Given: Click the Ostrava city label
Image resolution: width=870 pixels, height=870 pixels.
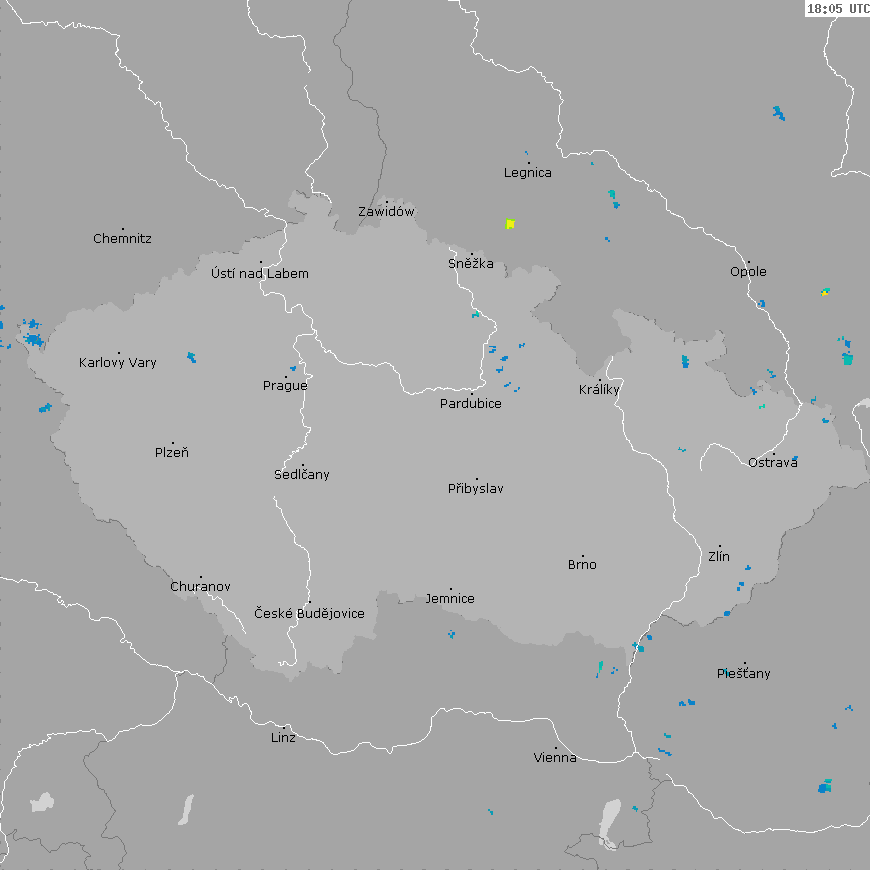Looking at the screenshot, I should pos(773,463).
